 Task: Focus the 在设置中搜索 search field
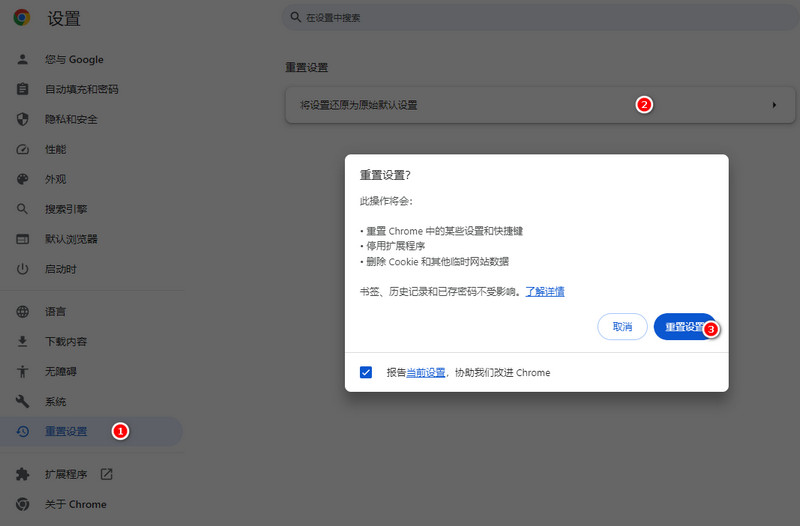pyautogui.click(x=541, y=17)
